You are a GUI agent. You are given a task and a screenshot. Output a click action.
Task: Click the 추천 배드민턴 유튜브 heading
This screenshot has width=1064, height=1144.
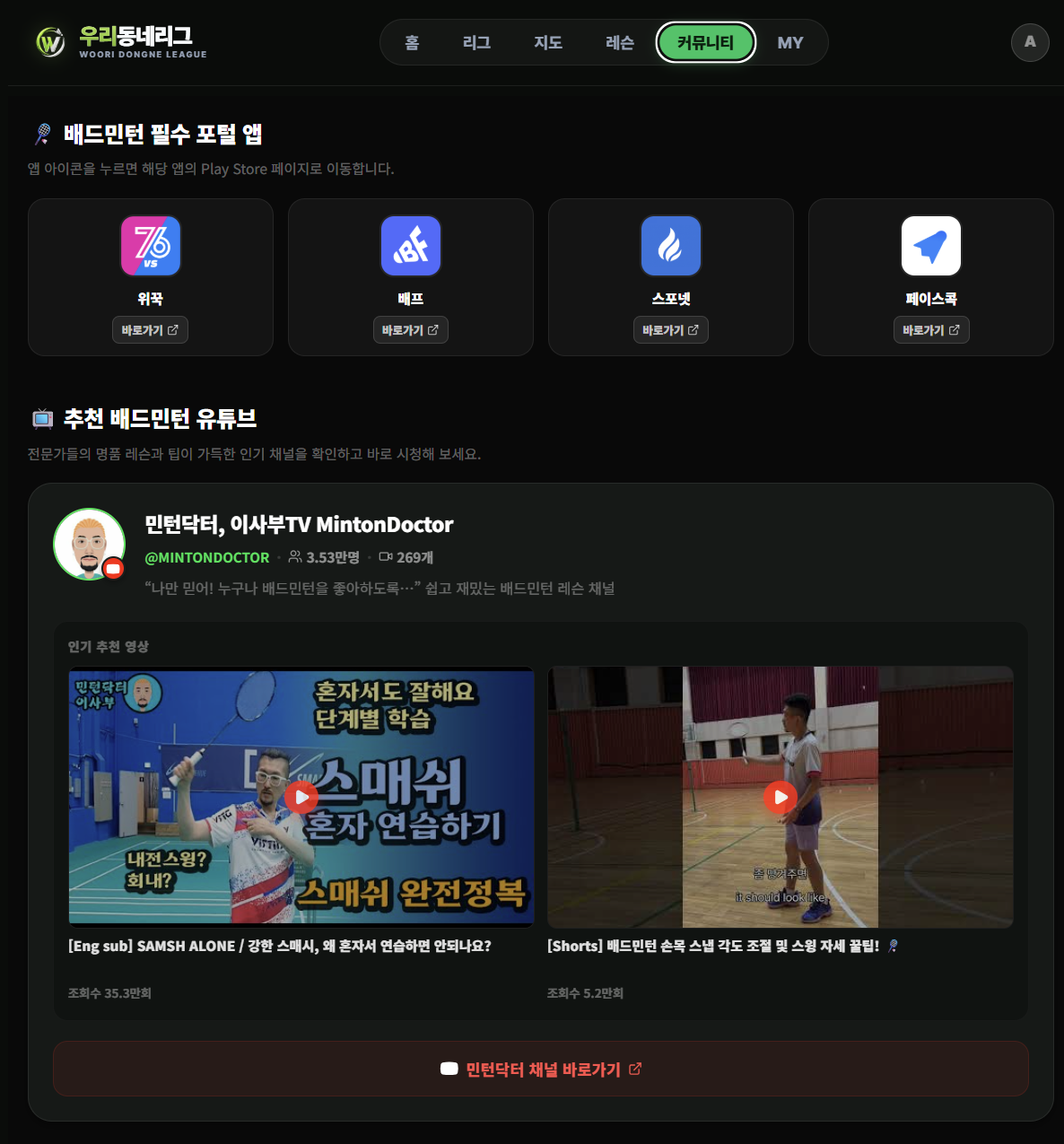pos(161,418)
